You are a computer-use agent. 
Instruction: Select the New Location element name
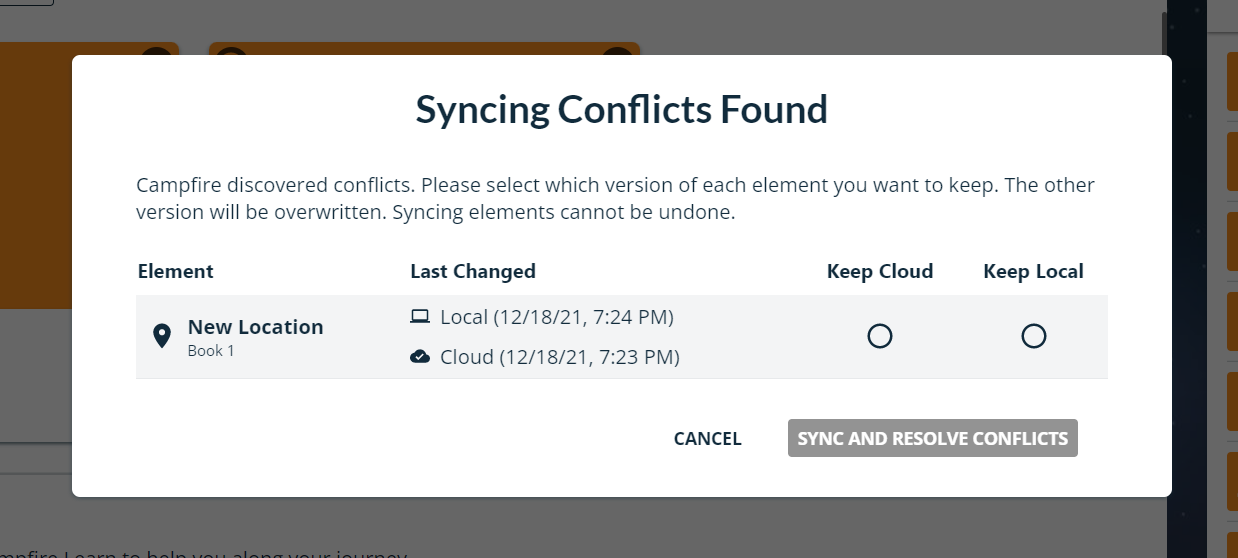pos(255,327)
